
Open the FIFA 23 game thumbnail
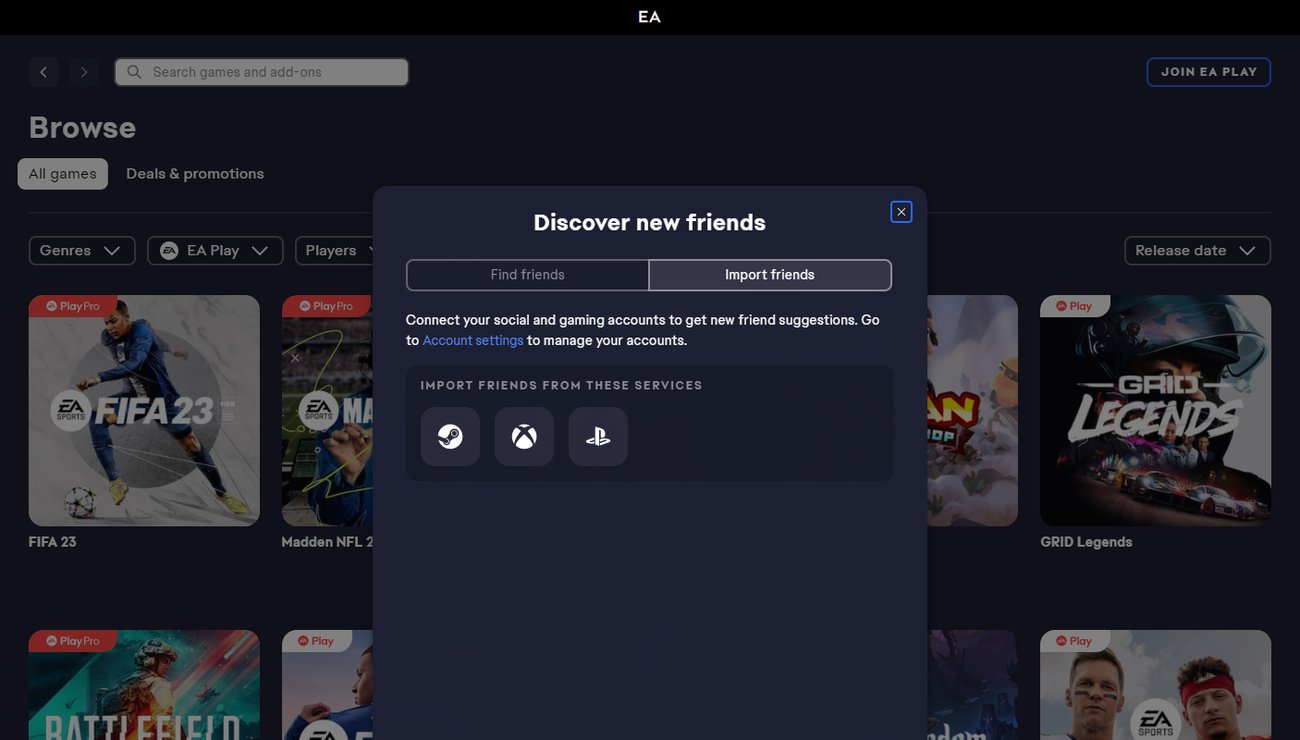[x=144, y=410]
